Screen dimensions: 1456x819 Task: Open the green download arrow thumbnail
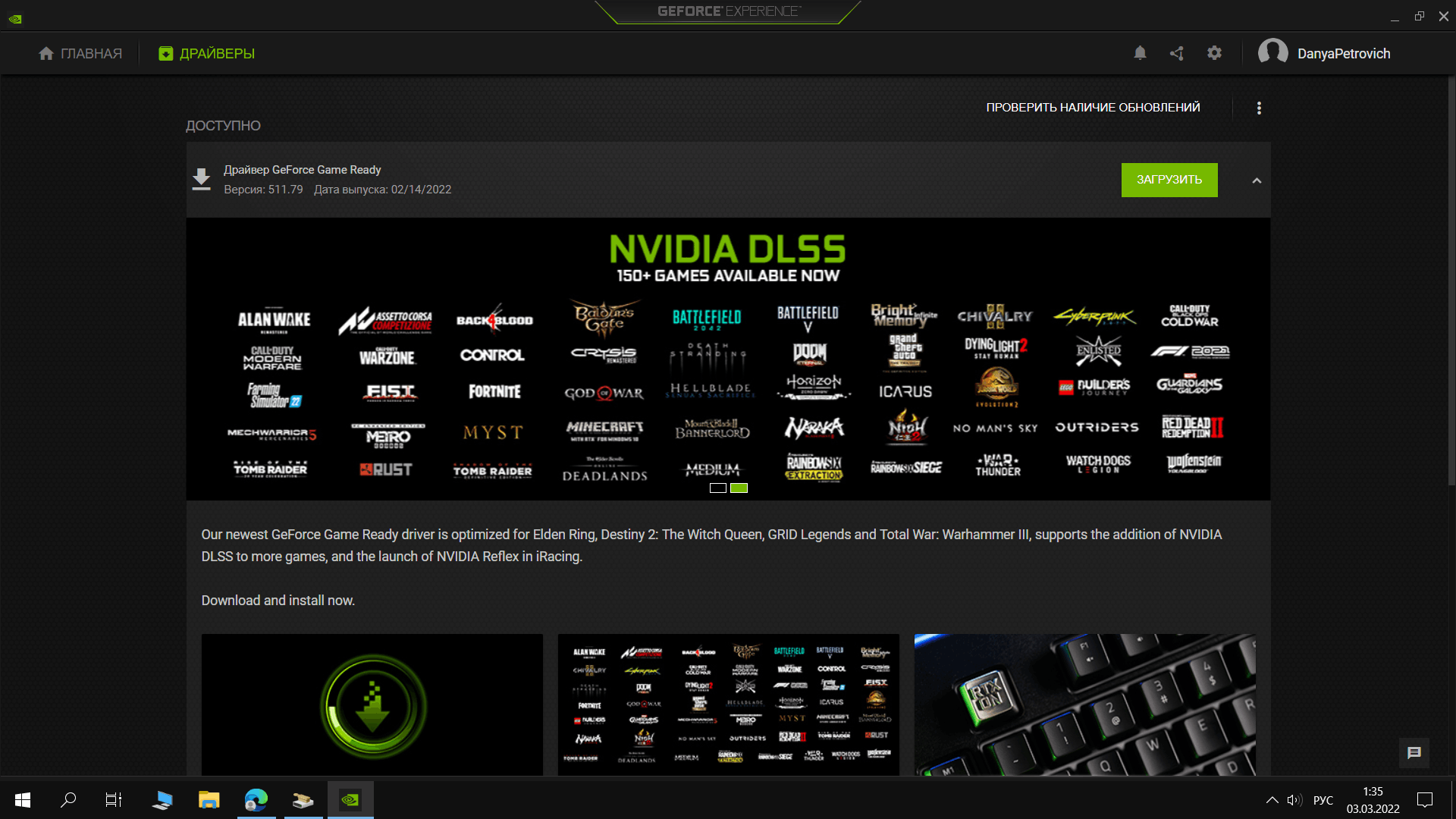pos(372,704)
